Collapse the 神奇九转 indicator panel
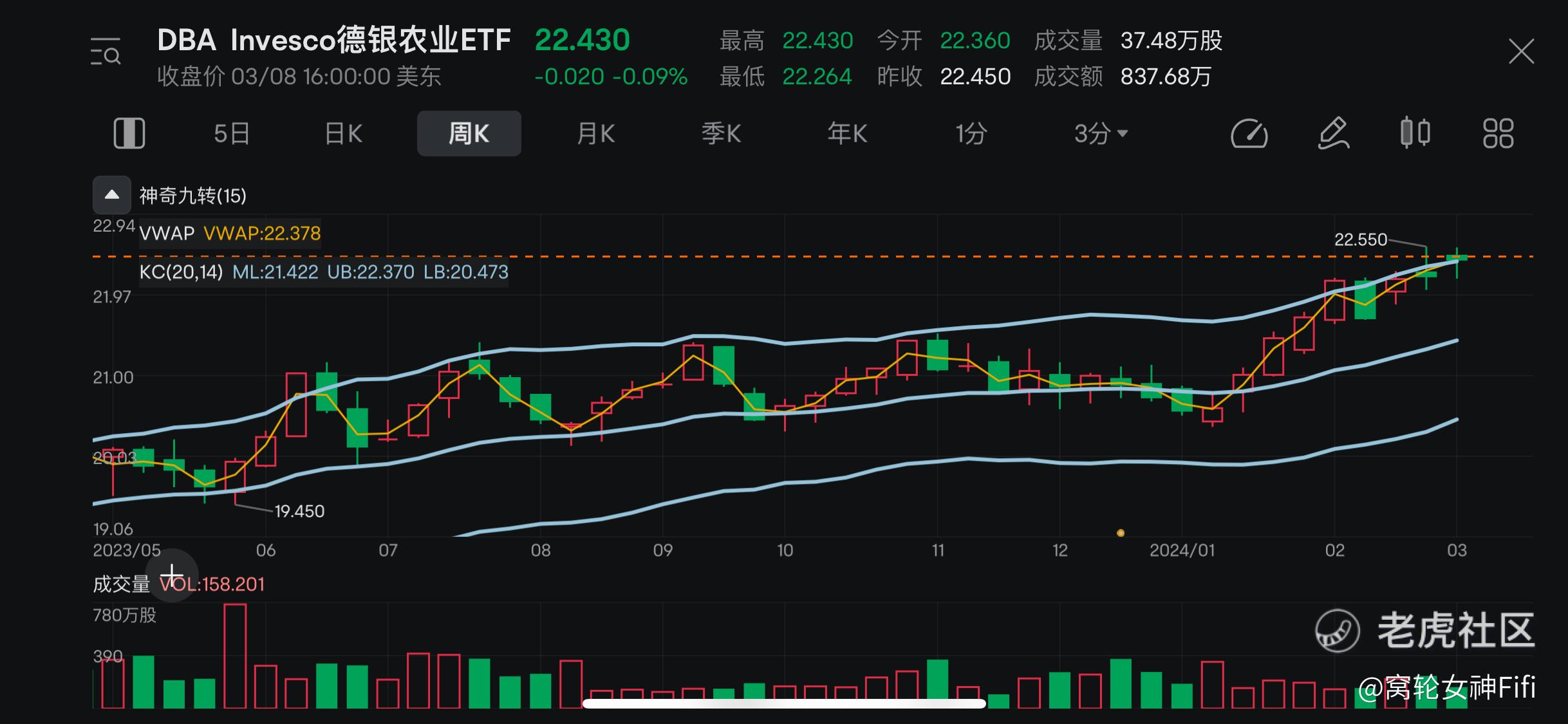This screenshot has width=1568, height=724. (x=112, y=195)
